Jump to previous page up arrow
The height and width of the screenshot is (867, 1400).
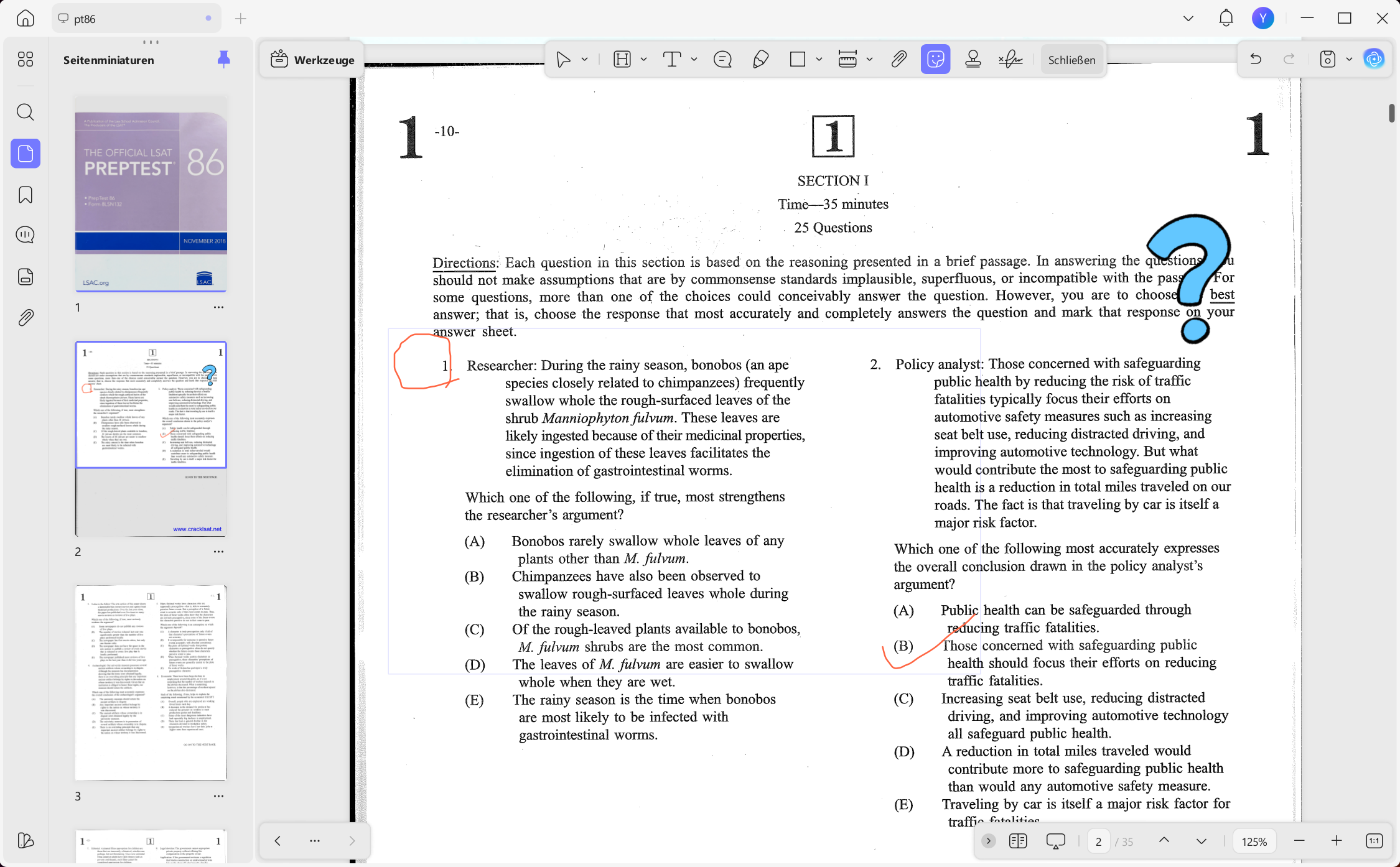[1164, 840]
